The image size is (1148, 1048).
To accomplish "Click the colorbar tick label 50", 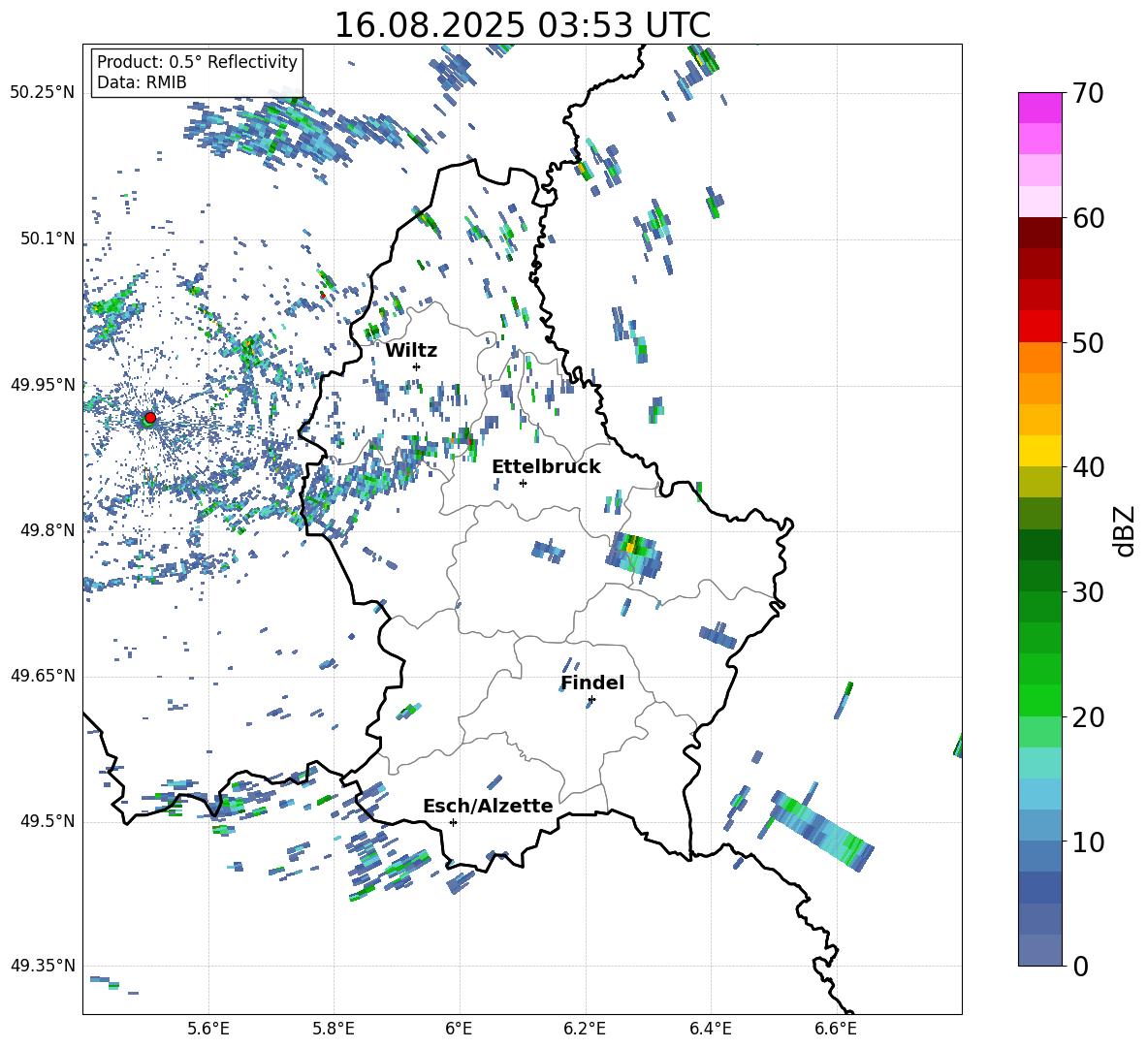I will click(1087, 342).
